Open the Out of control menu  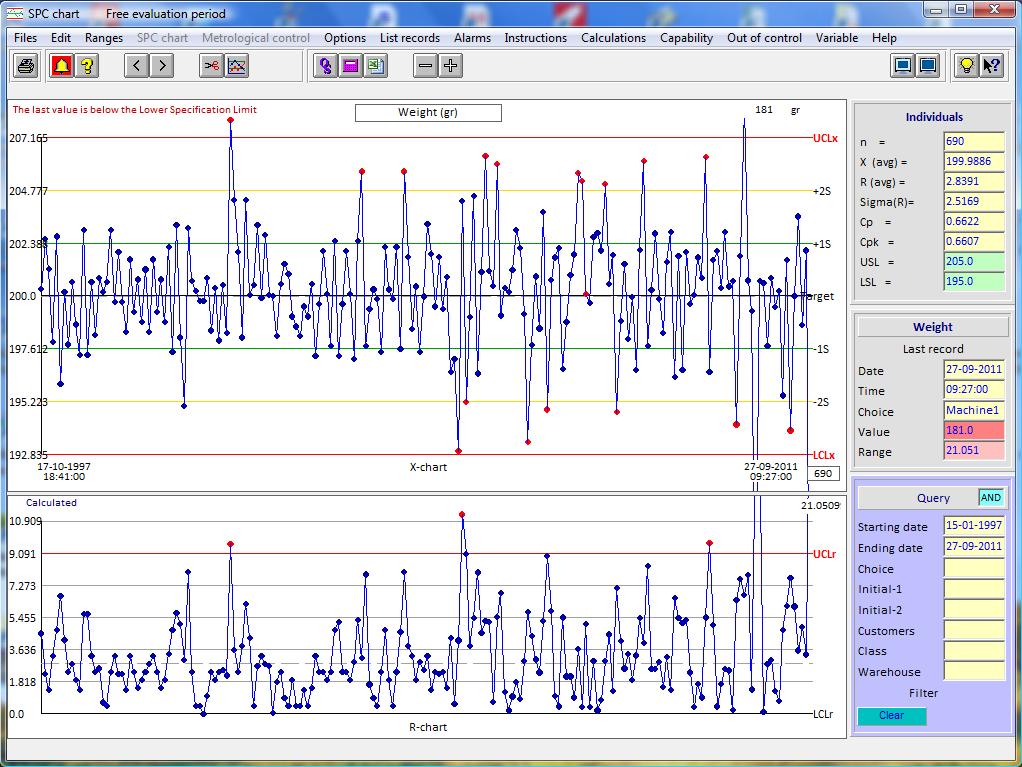(x=765, y=38)
